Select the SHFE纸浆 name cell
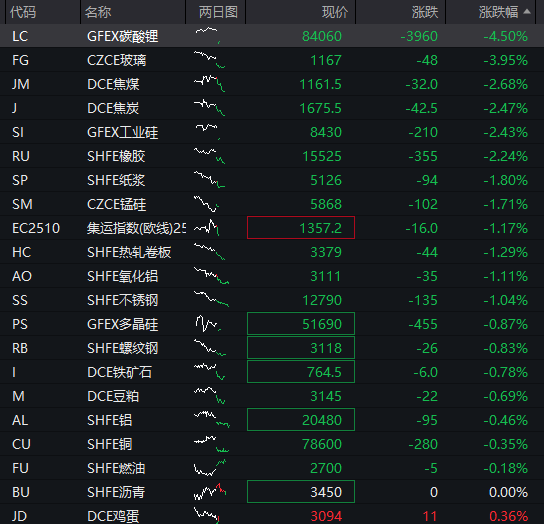This screenshot has width=544, height=524. coord(116,180)
